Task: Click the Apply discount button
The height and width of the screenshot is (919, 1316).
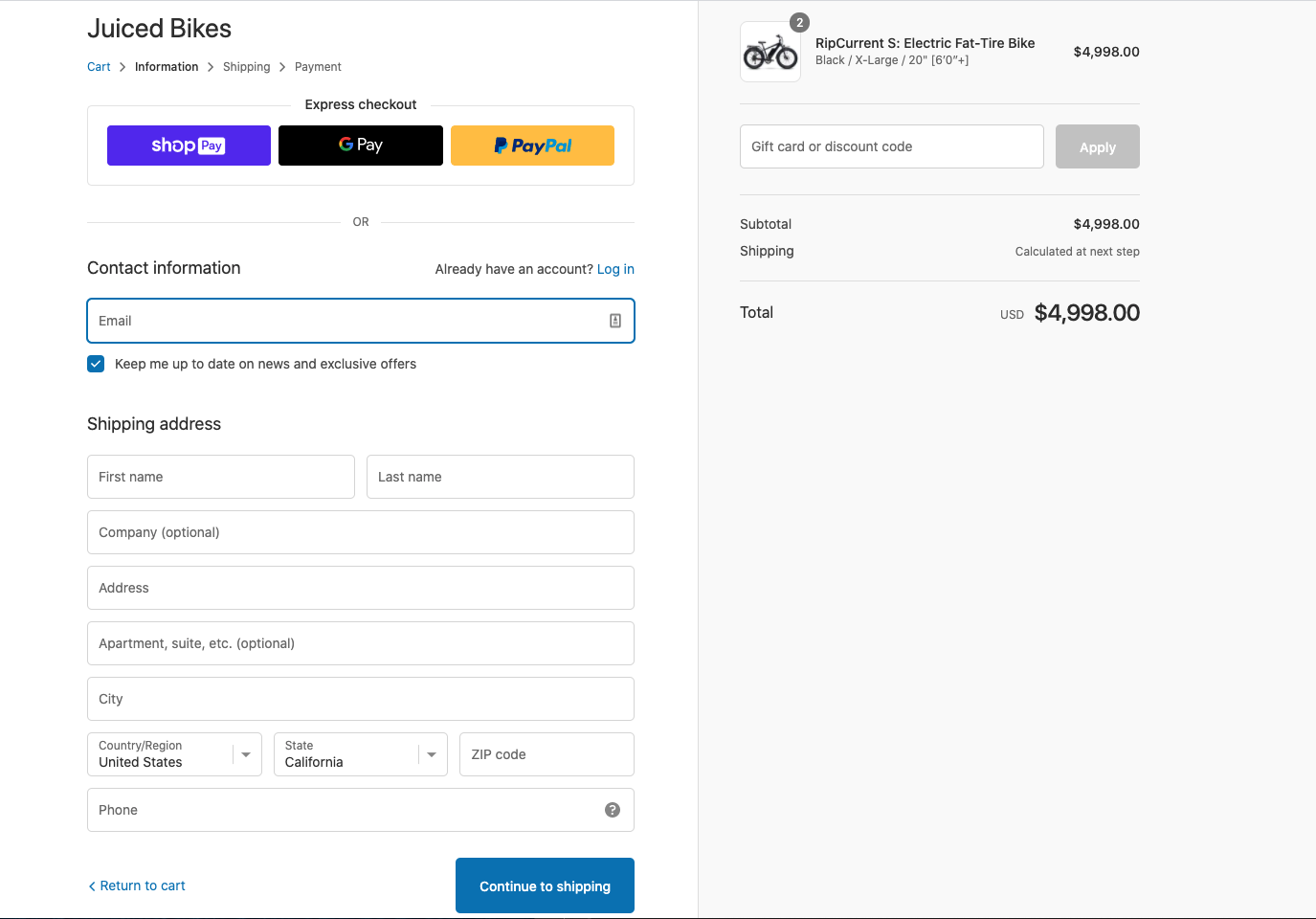Action: [x=1098, y=146]
